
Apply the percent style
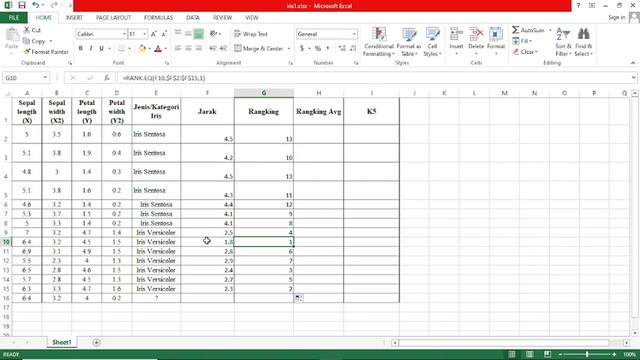click(x=318, y=49)
